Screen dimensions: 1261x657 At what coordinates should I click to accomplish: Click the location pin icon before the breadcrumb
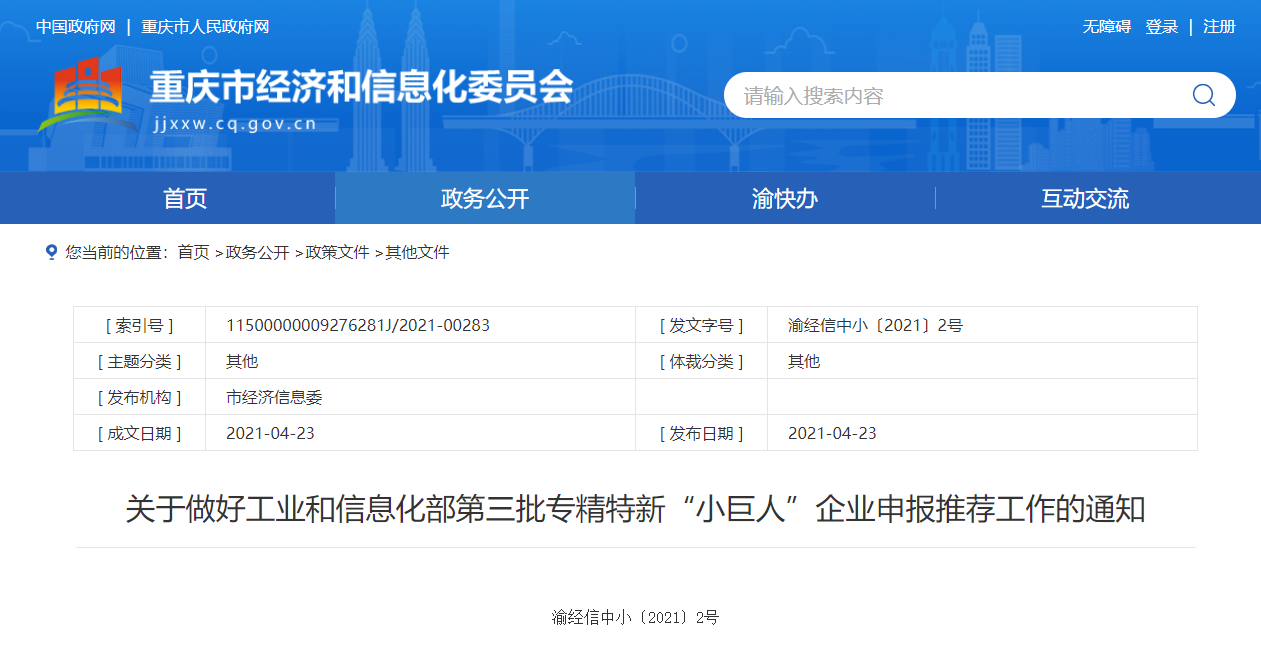click(x=51, y=252)
